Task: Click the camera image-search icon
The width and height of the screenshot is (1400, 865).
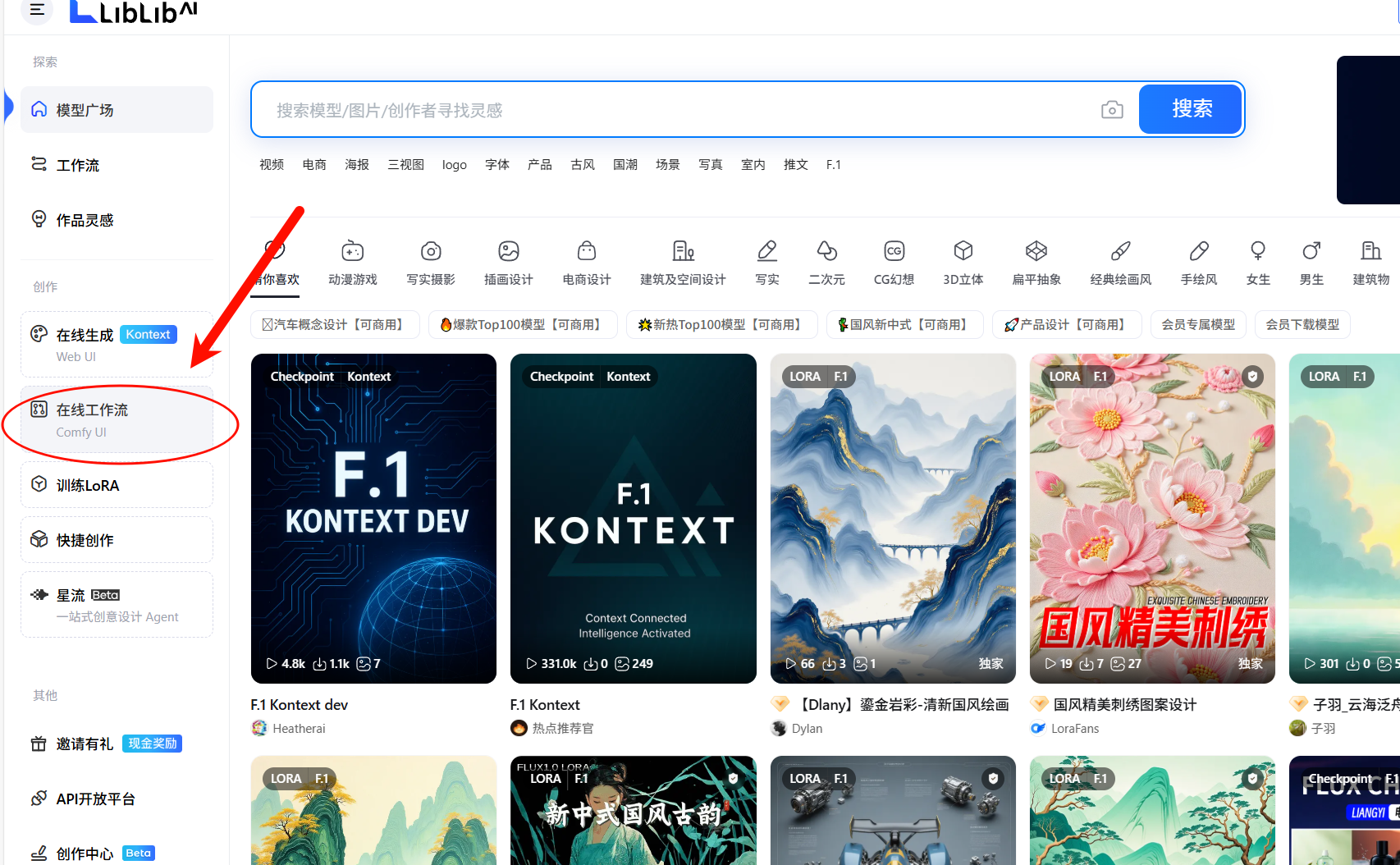Action: [1112, 110]
